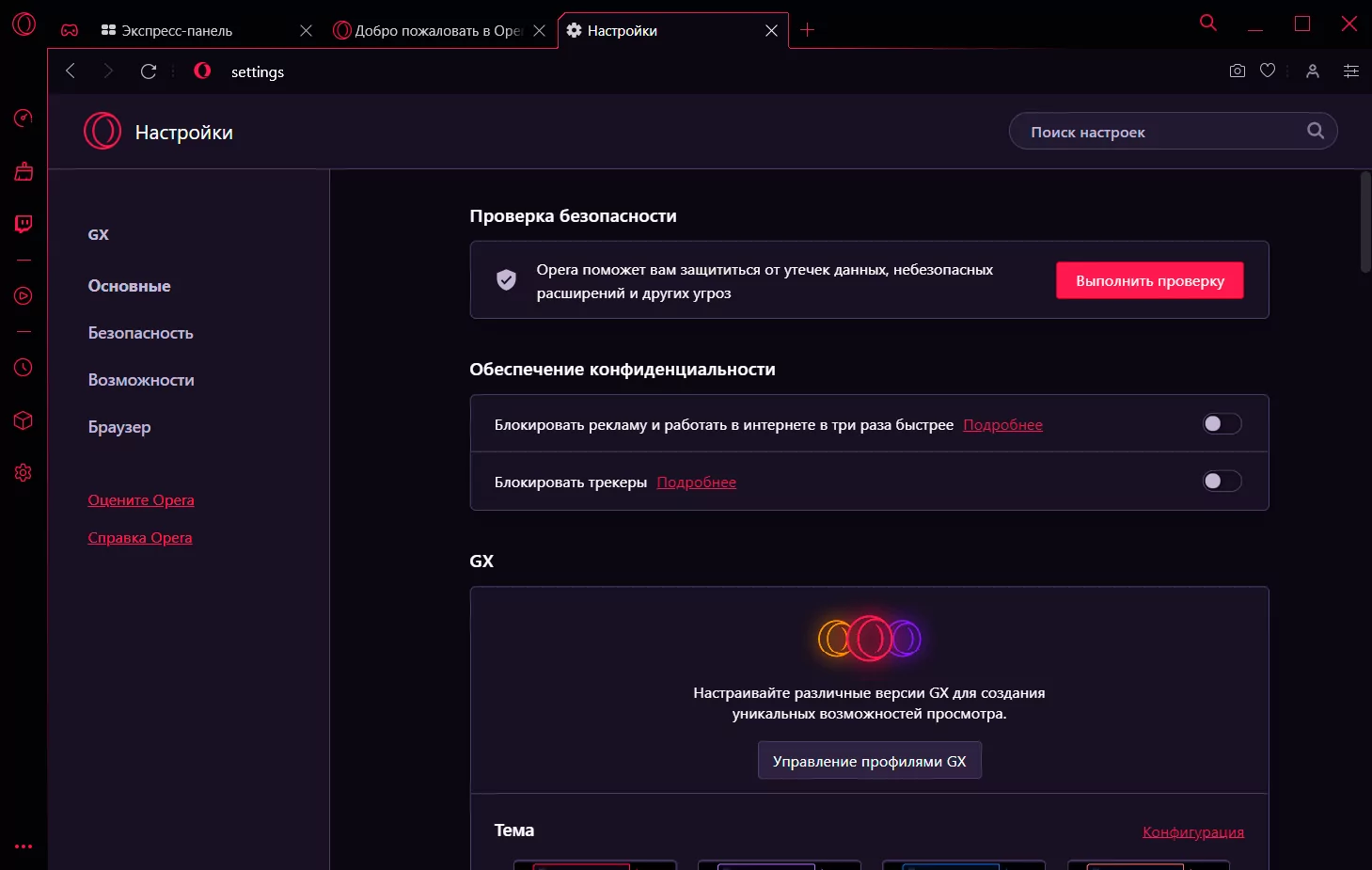Open the profile account icon
Screen dimensions: 1372x870
[x=1313, y=71]
